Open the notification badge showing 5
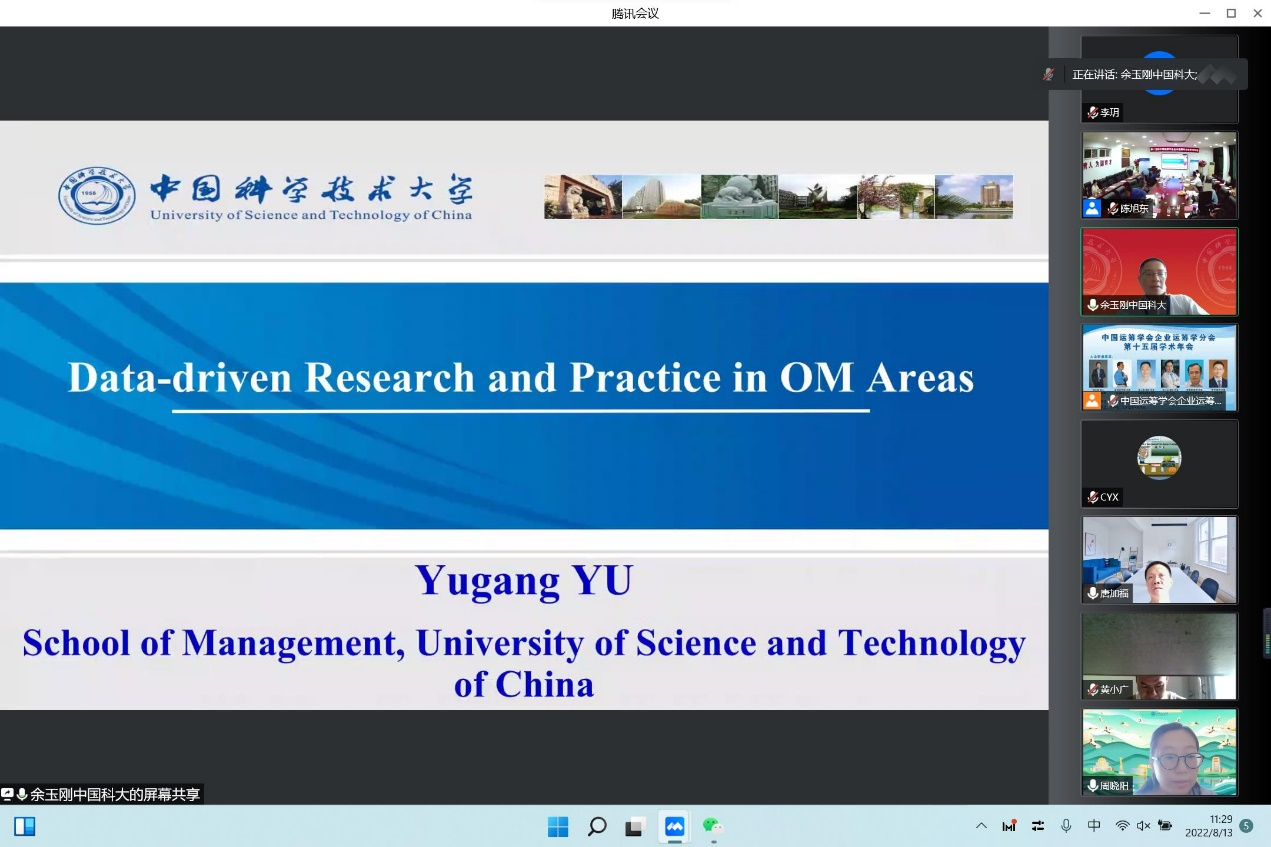 pos(1246,826)
